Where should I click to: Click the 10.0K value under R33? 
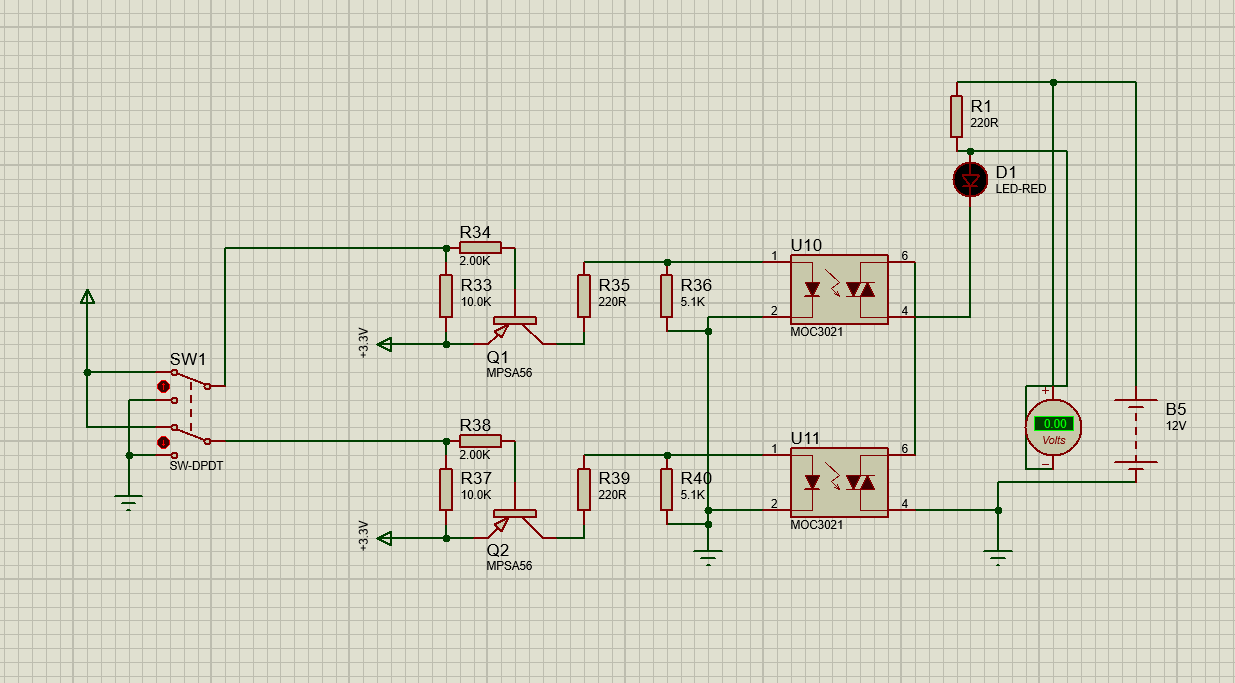[475, 301]
